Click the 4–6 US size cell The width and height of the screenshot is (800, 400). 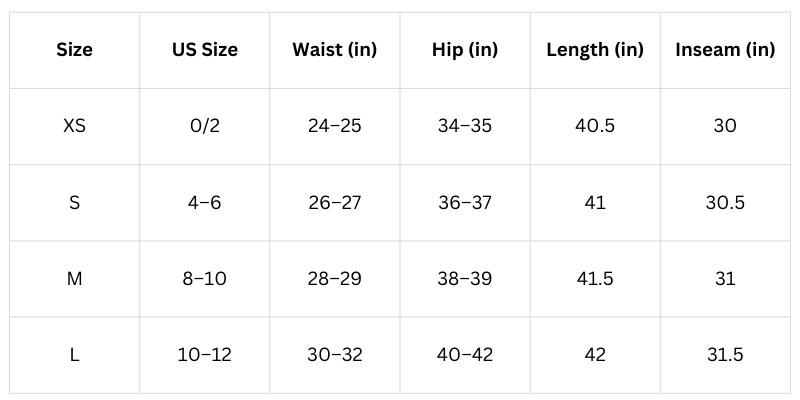pyautogui.click(x=204, y=202)
